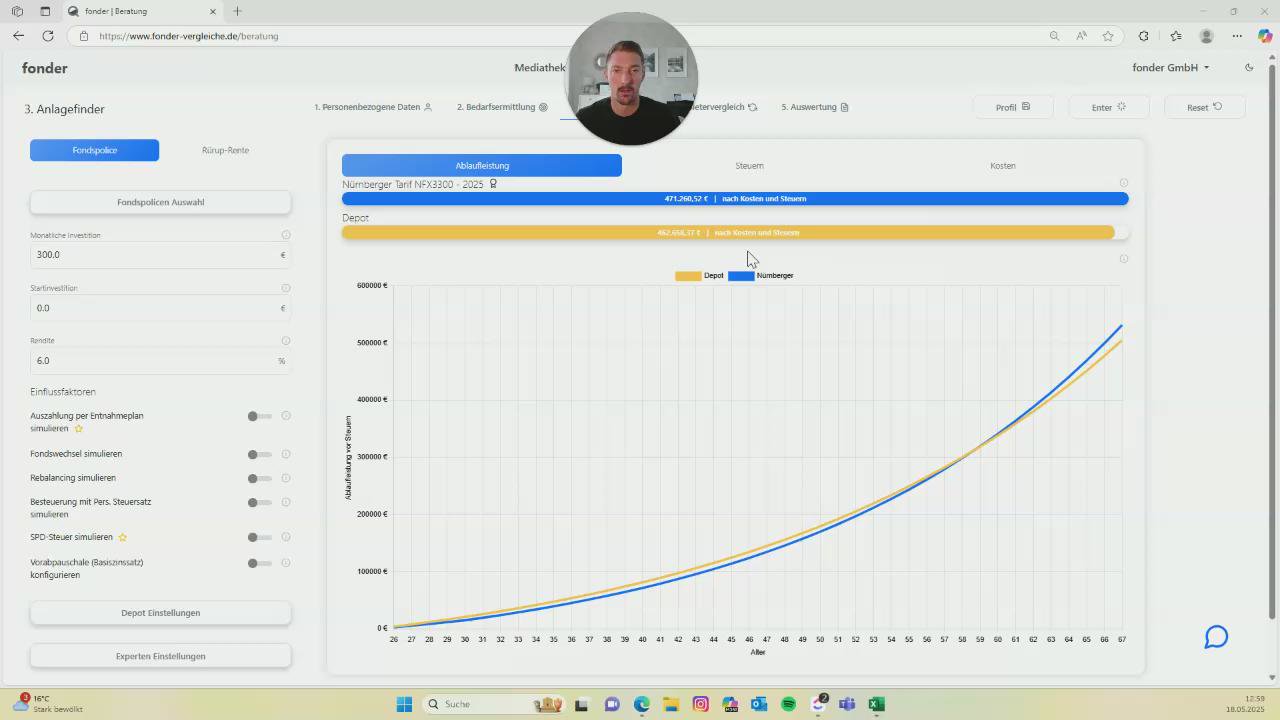Add page to favorites star
This screenshot has height=720, width=1280.
click(x=1108, y=36)
